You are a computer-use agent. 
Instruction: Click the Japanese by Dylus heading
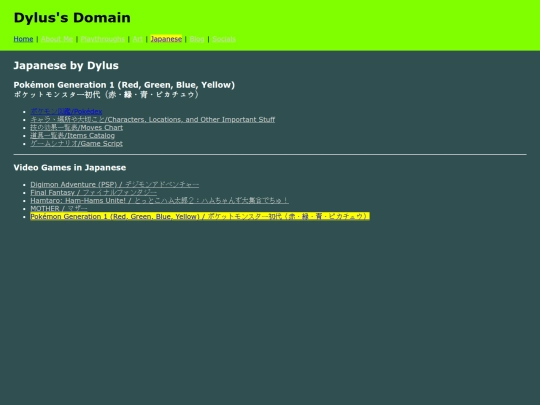[66, 65]
